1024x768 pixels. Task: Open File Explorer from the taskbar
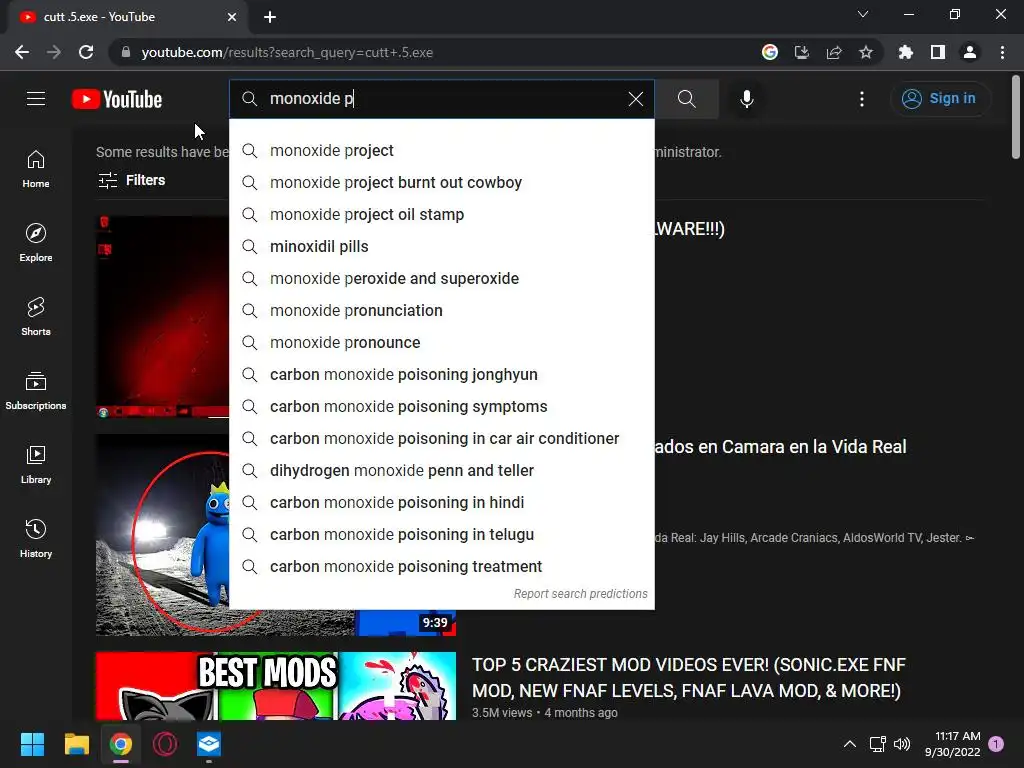point(76,744)
